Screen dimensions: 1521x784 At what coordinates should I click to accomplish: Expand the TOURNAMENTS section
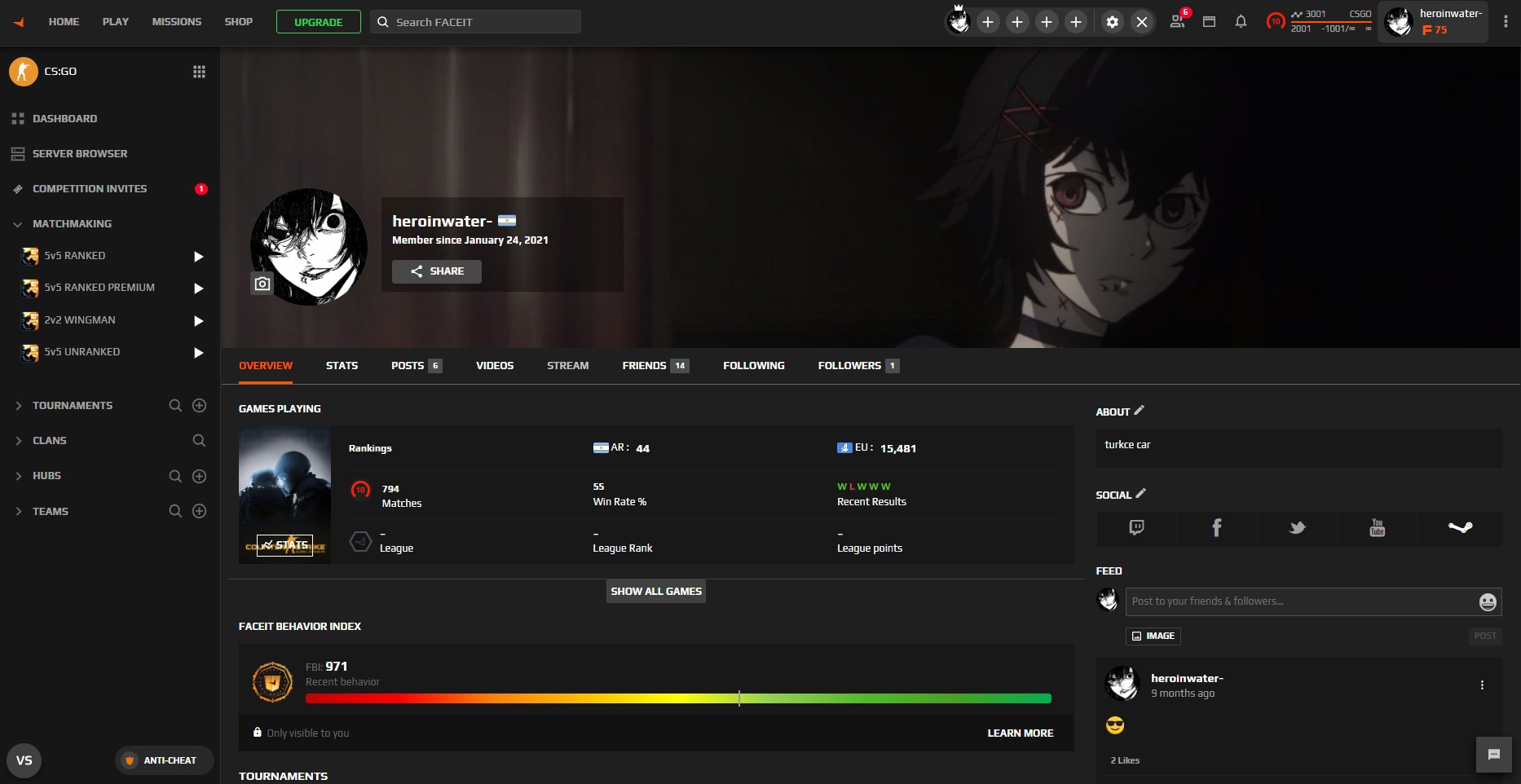click(18, 406)
